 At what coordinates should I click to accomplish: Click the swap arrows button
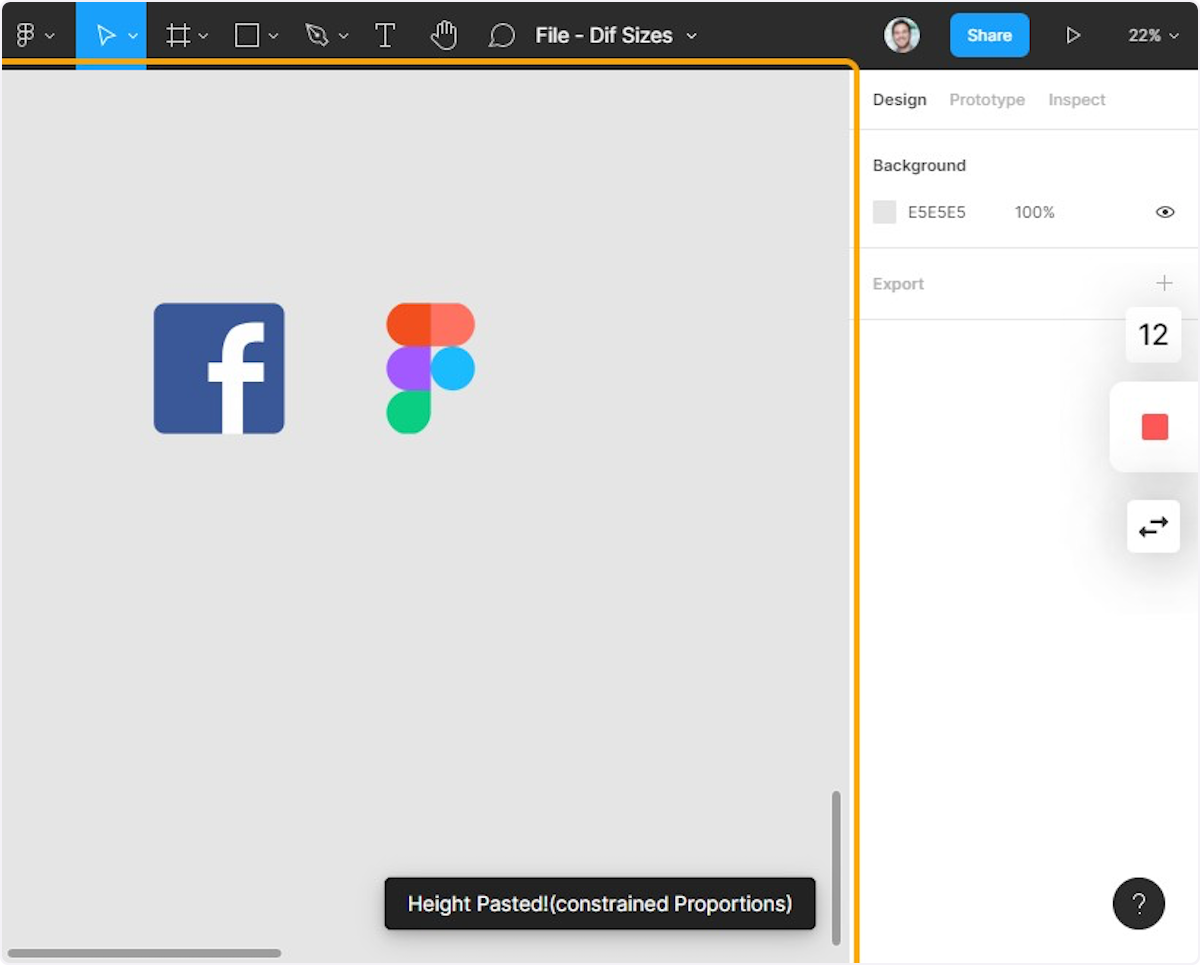tap(1153, 526)
